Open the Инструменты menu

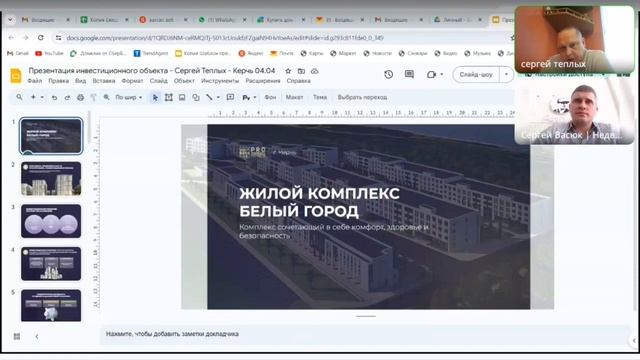point(220,81)
